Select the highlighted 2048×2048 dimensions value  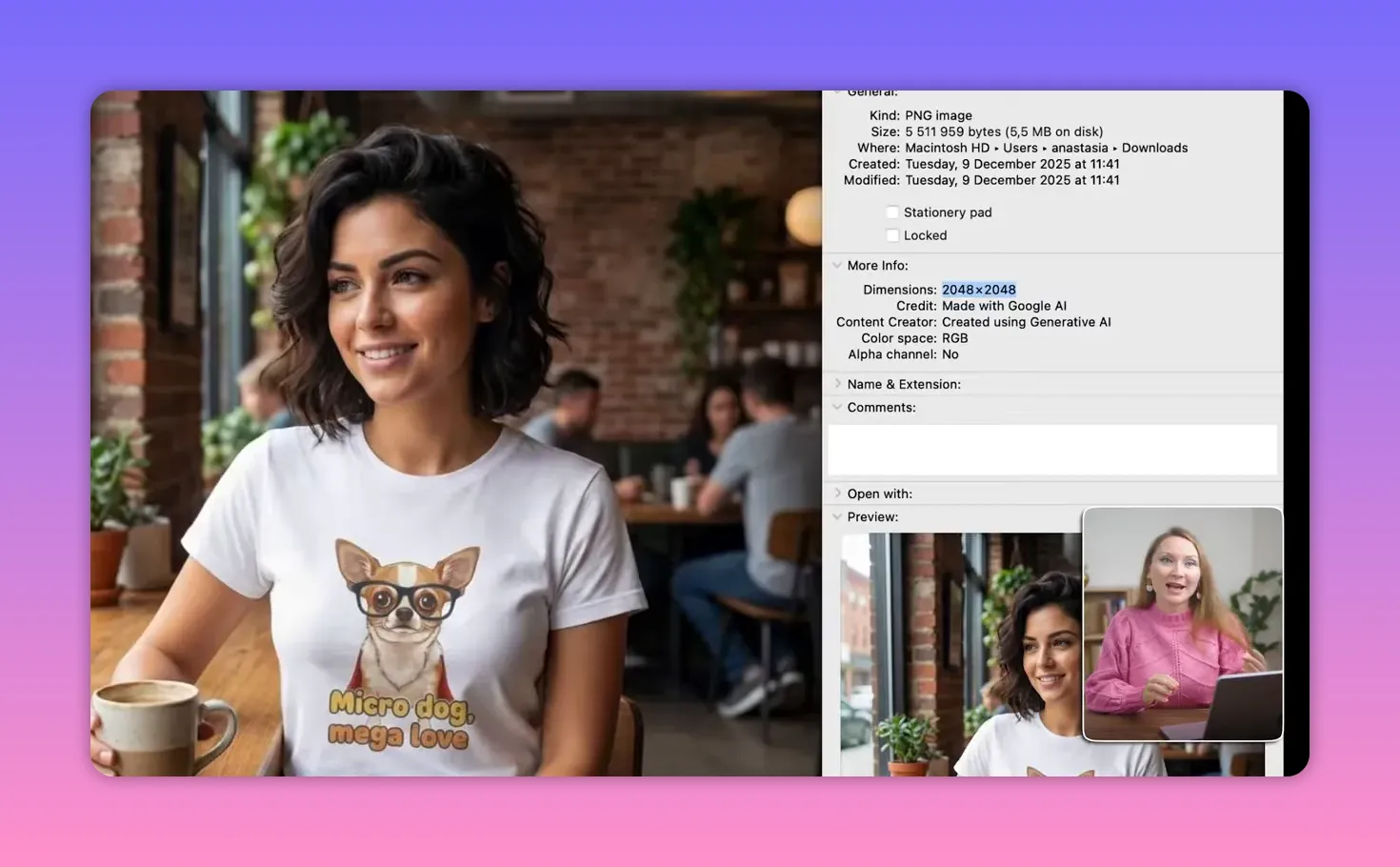978,289
